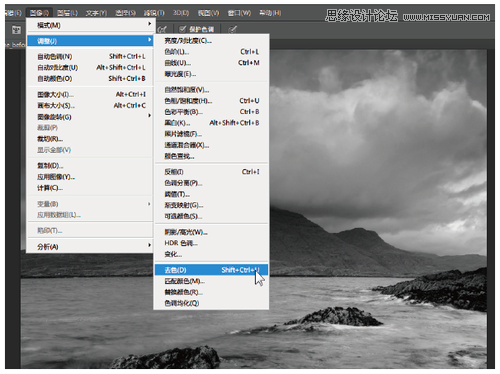
Task: Apply the highlighted 去色(D) command
Action: point(211,270)
